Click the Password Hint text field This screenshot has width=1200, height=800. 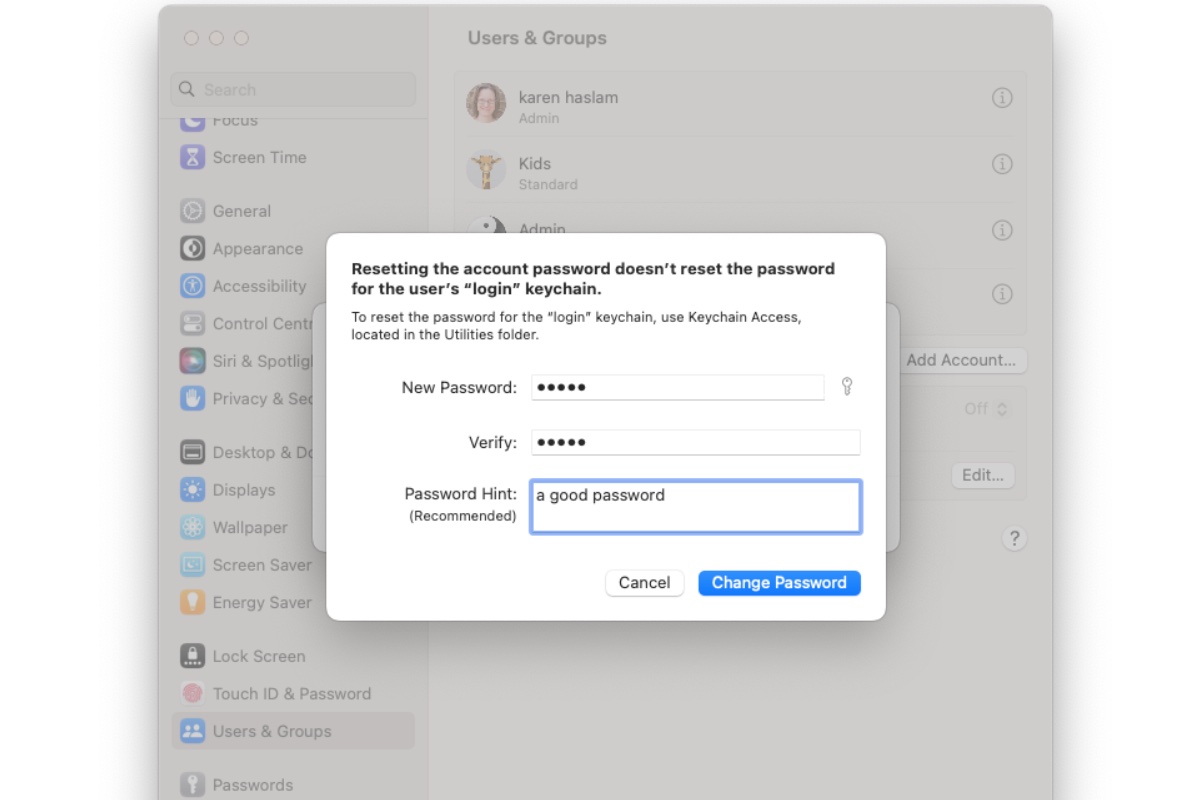pyautogui.click(x=695, y=507)
